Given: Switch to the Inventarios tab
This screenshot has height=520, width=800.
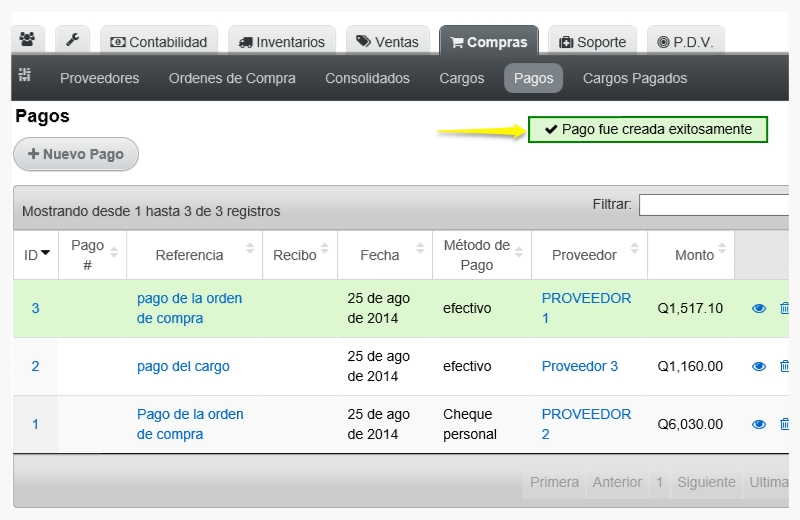Looking at the screenshot, I should pos(282,40).
